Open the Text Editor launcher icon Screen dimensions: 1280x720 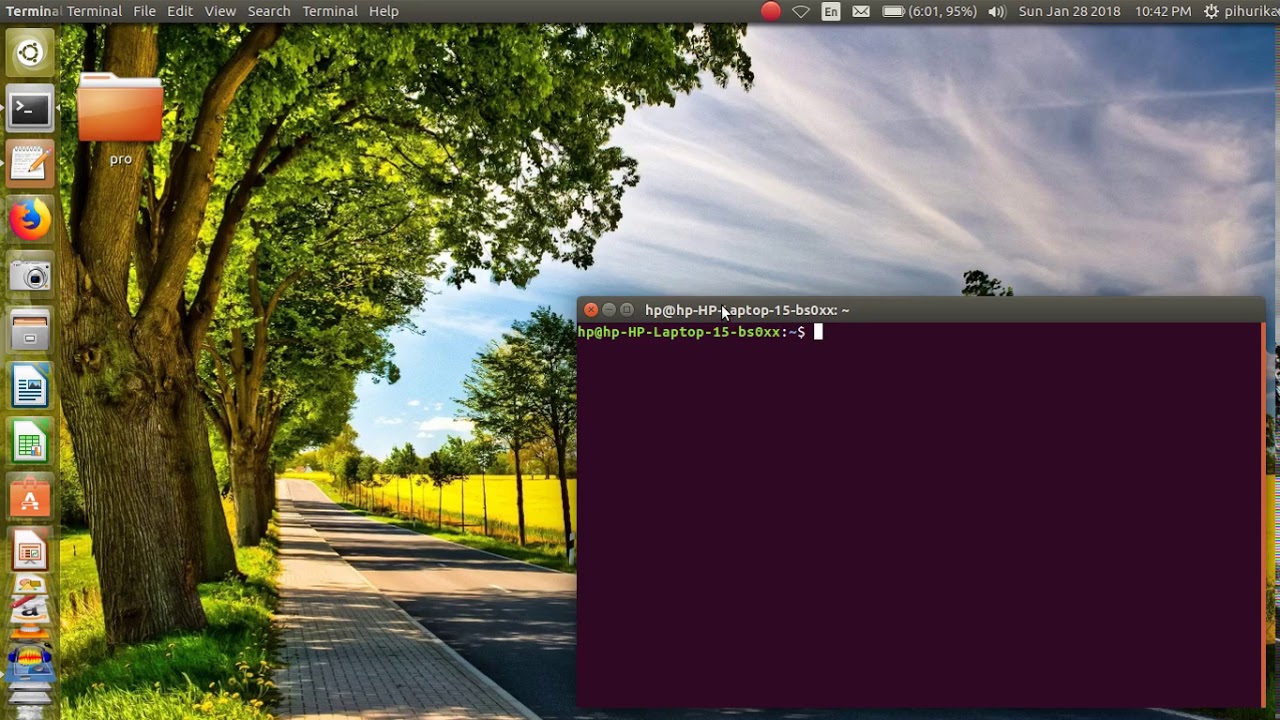point(30,163)
